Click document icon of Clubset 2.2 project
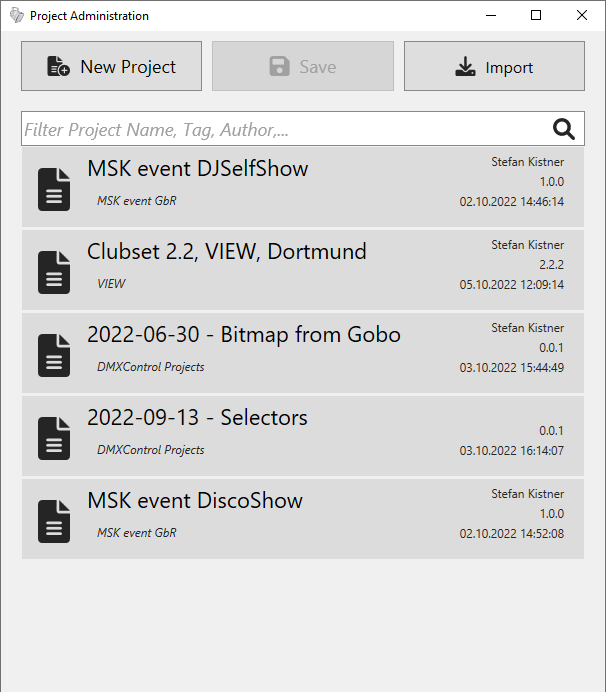Viewport: 606px width, 692px height. (x=54, y=272)
